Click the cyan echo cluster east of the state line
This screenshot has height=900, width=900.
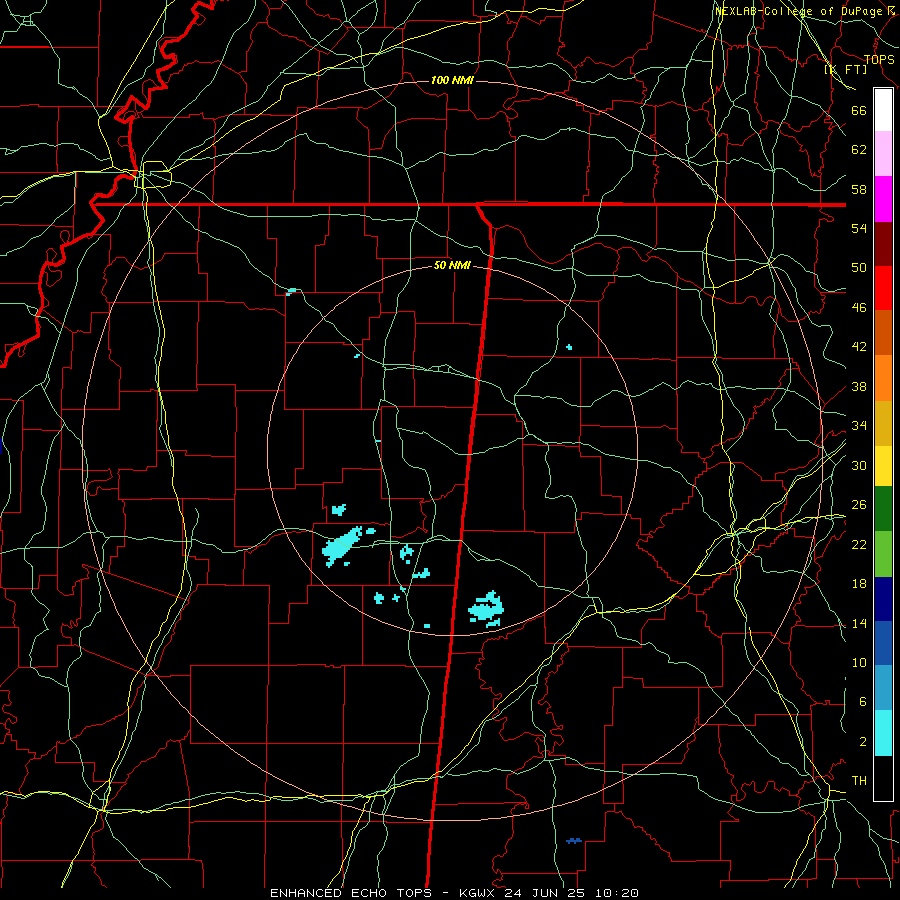(487, 608)
